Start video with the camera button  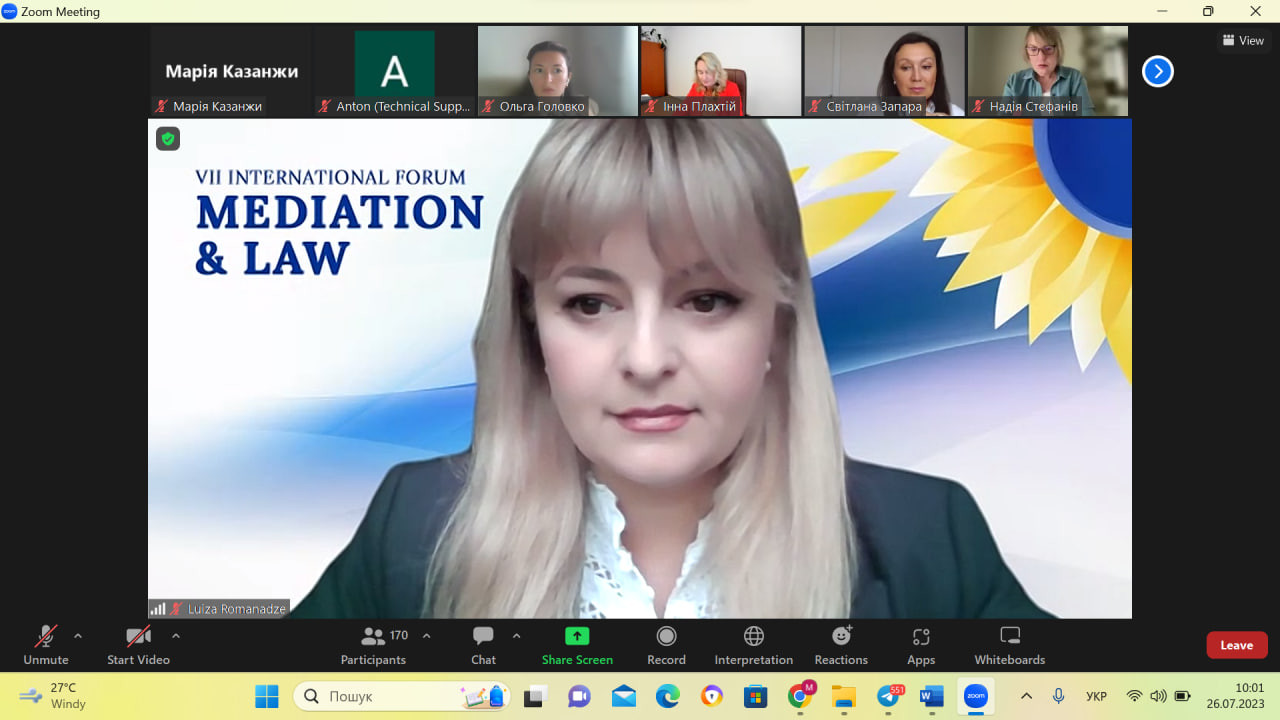click(x=138, y=645)
